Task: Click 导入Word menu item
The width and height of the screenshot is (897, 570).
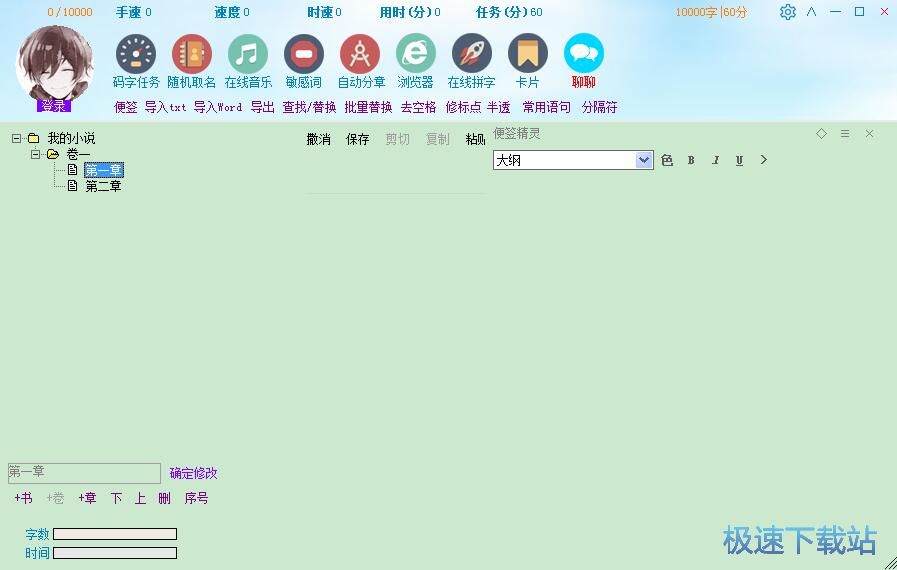Action: click(x=217, y=107)
